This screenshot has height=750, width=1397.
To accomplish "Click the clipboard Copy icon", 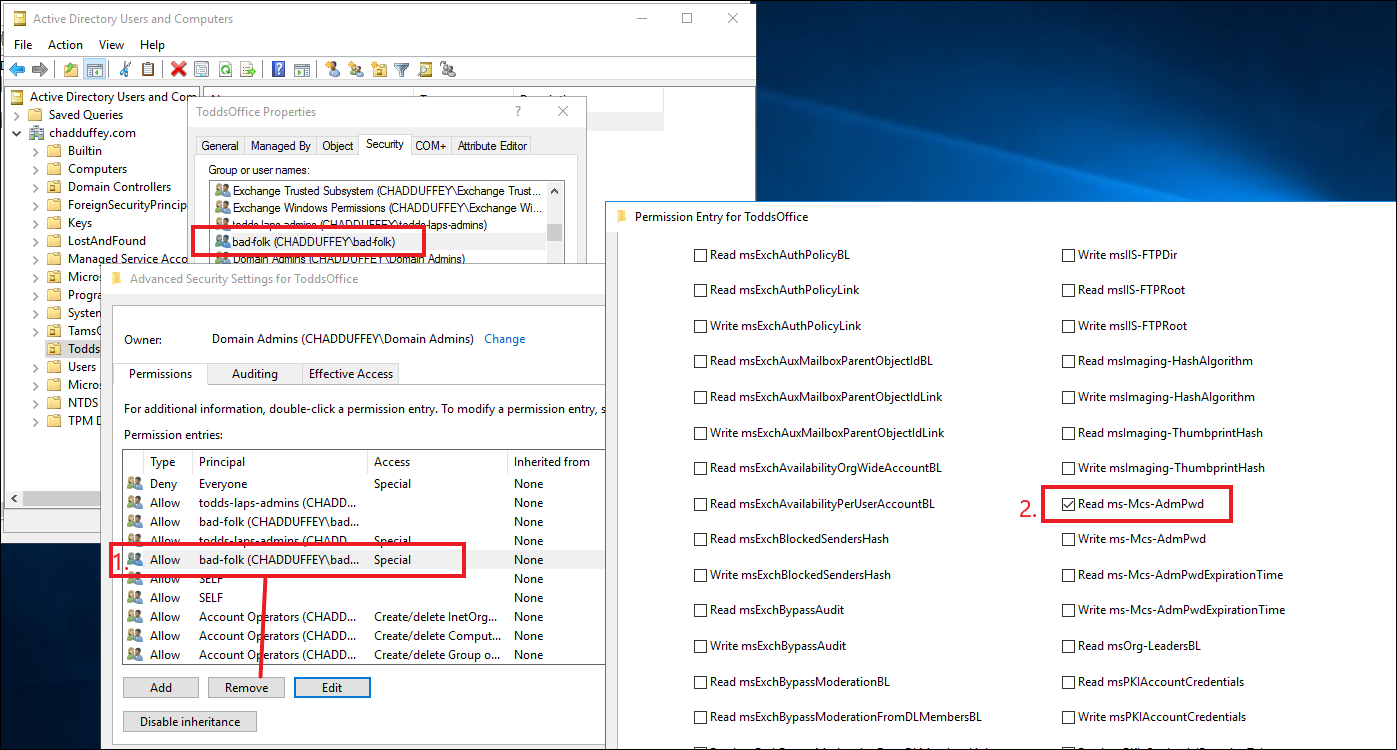I will tap(148, 69).
